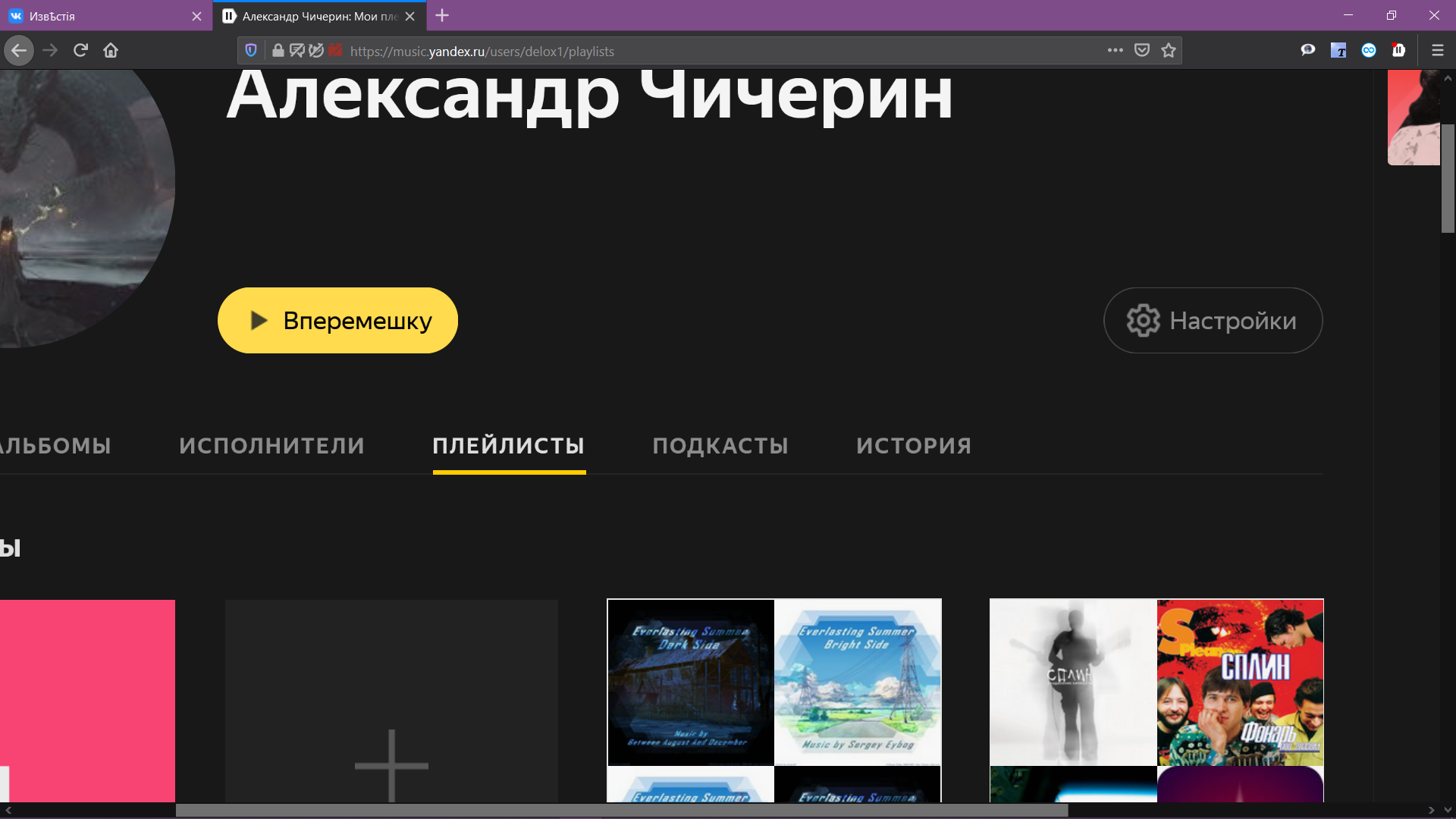The height and width of the screenshot is (819, 1456).
Task: Open page actions three-dot menu
Action: click(1115, 50)
